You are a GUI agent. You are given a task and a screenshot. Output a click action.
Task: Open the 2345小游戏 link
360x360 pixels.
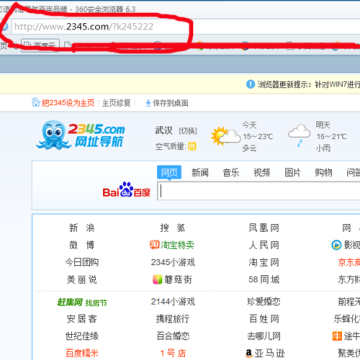click(x=173, y=262)
